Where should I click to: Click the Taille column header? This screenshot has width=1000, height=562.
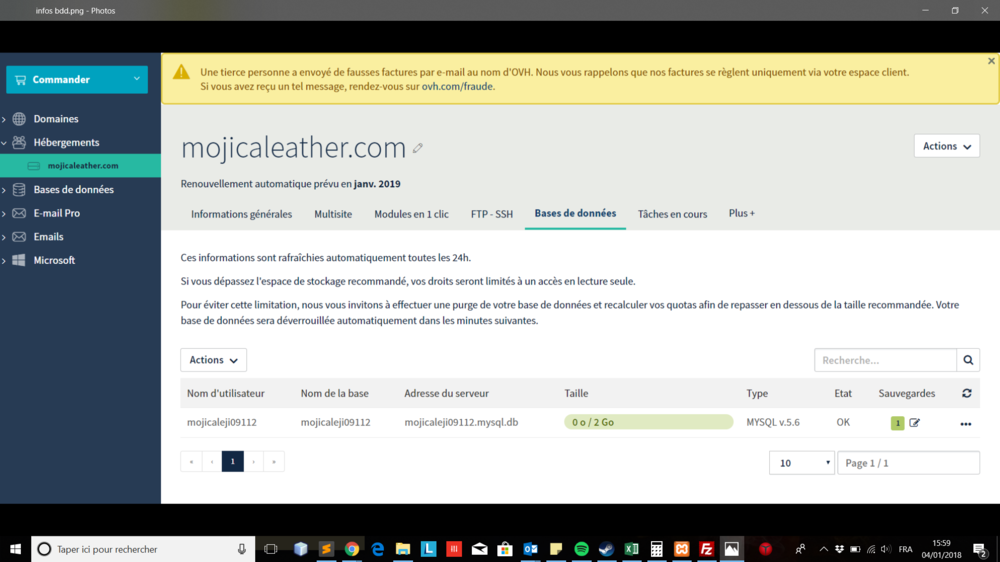pos(576,394)
